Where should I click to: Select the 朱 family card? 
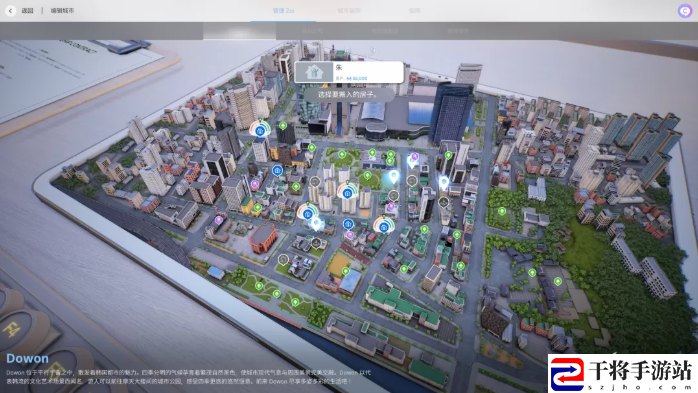point(349,72)
